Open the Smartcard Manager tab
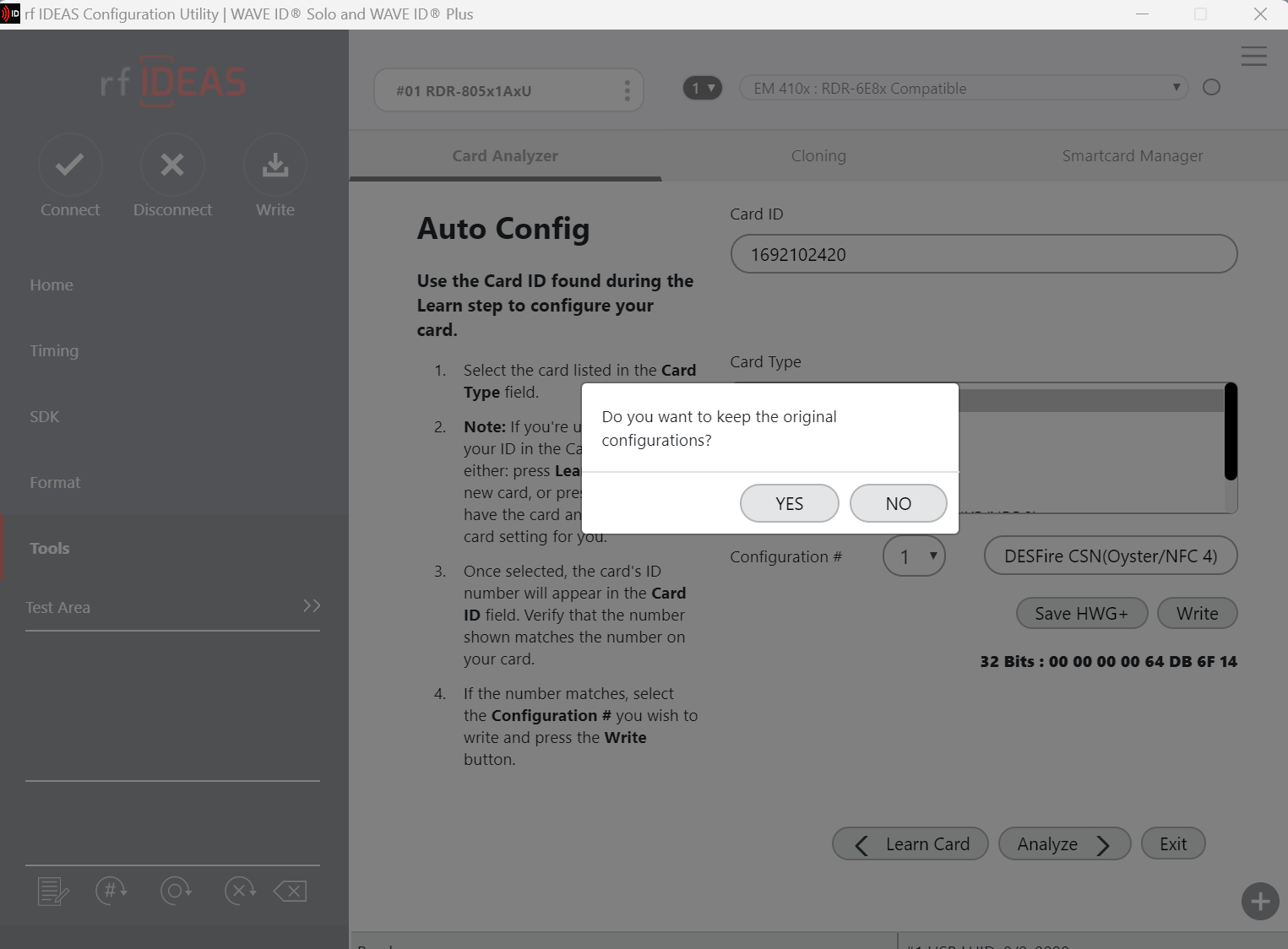This screenshot has height=949, width=1288. point(1132,156)
